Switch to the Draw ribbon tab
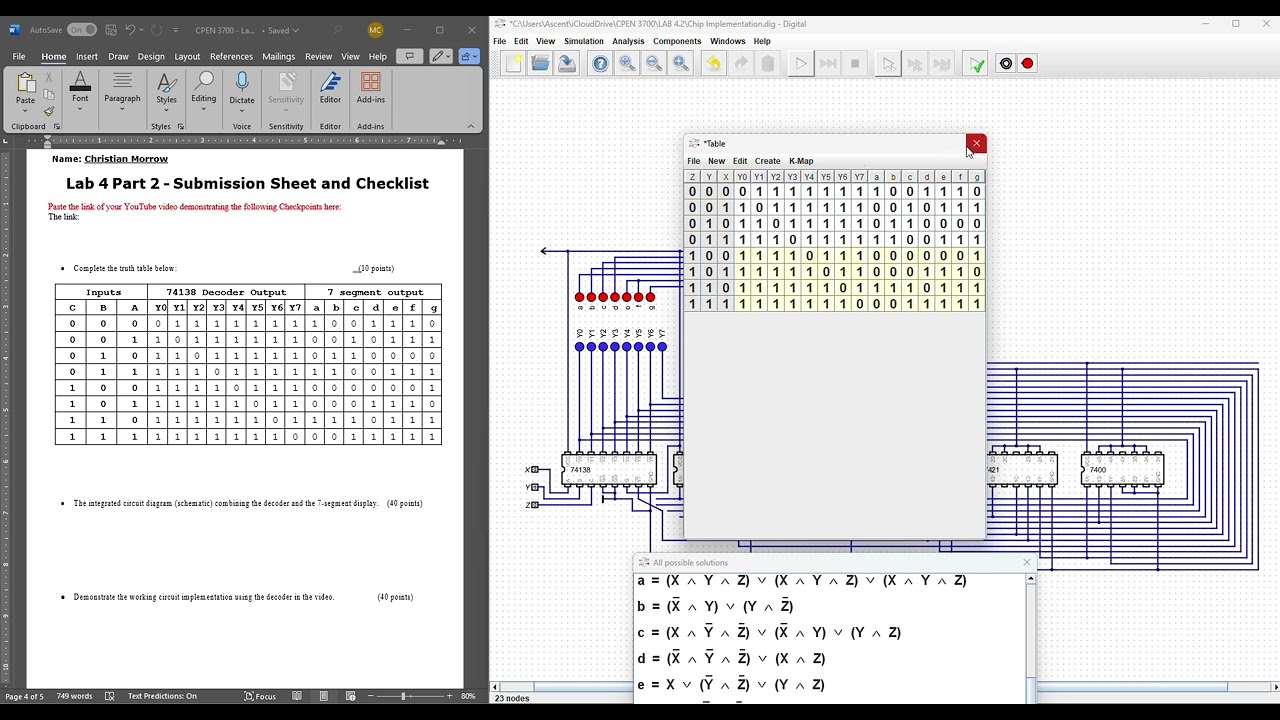Viewport: 1280px width, 720px height. point(118,57)
